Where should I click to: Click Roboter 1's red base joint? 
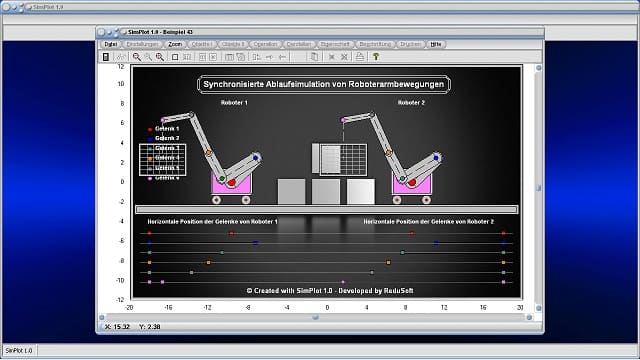click(x=232, y=182)
